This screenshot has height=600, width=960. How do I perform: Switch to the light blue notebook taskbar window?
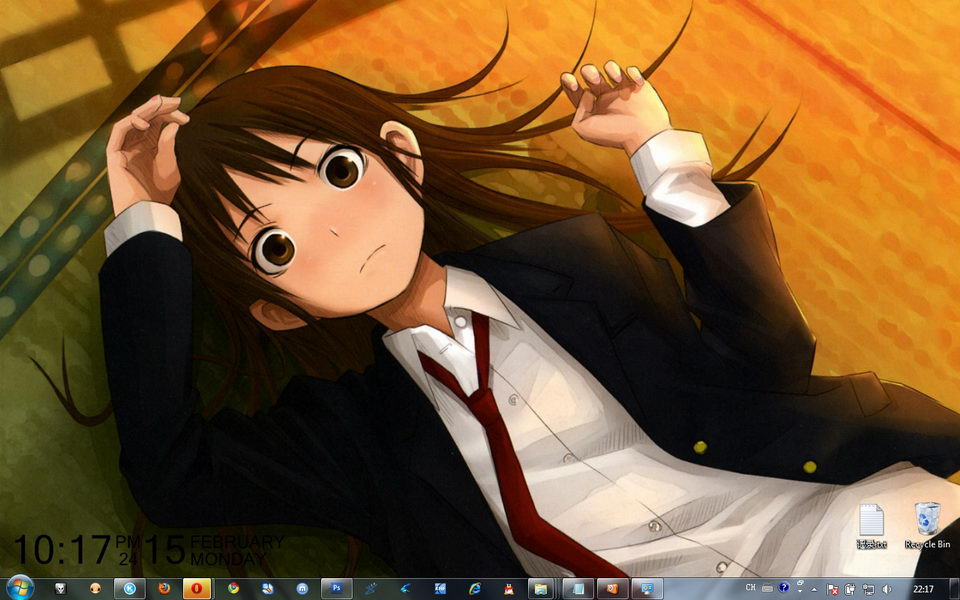pyautogui.click(x=577, y=588)
